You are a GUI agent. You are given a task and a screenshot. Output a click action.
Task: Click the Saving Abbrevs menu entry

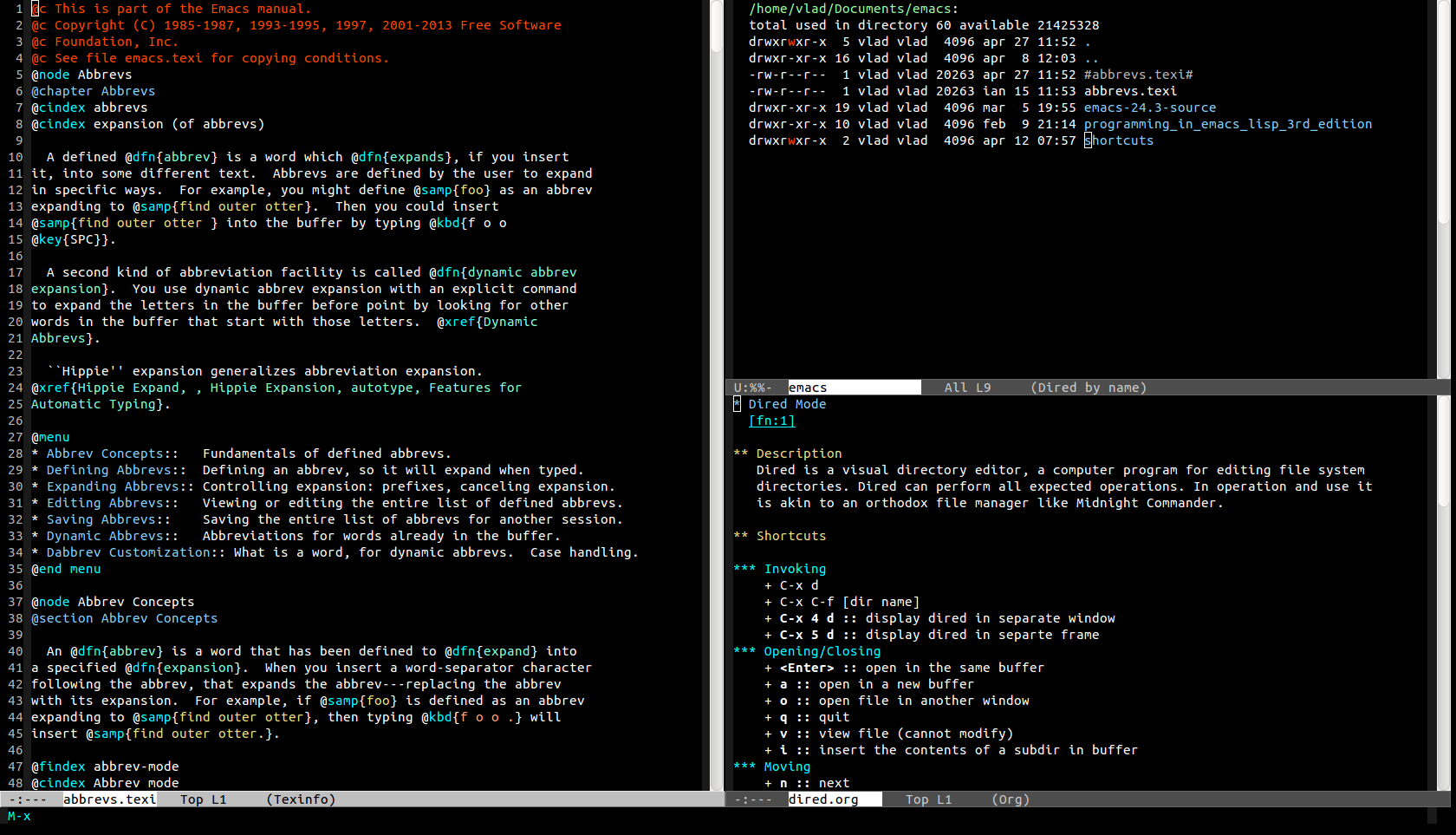pyautogui.click(x=101, y=519)
